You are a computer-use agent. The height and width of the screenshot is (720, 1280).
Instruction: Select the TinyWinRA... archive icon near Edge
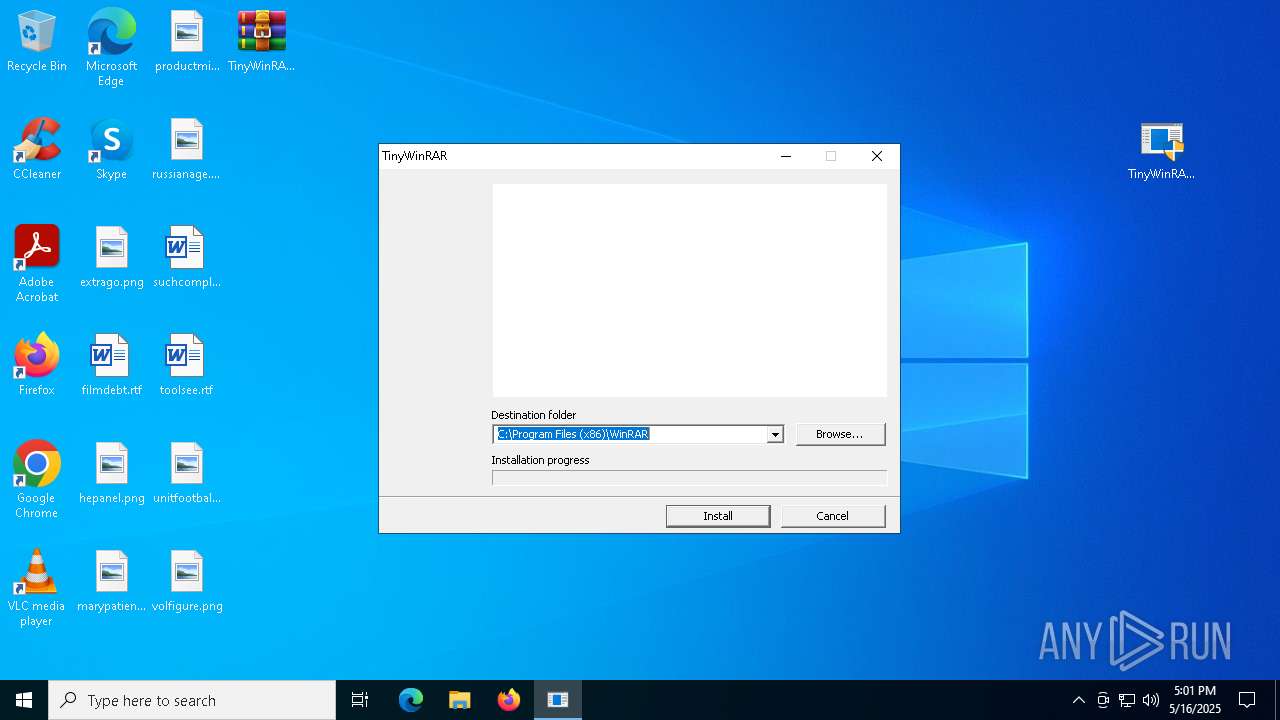point(261,41)
